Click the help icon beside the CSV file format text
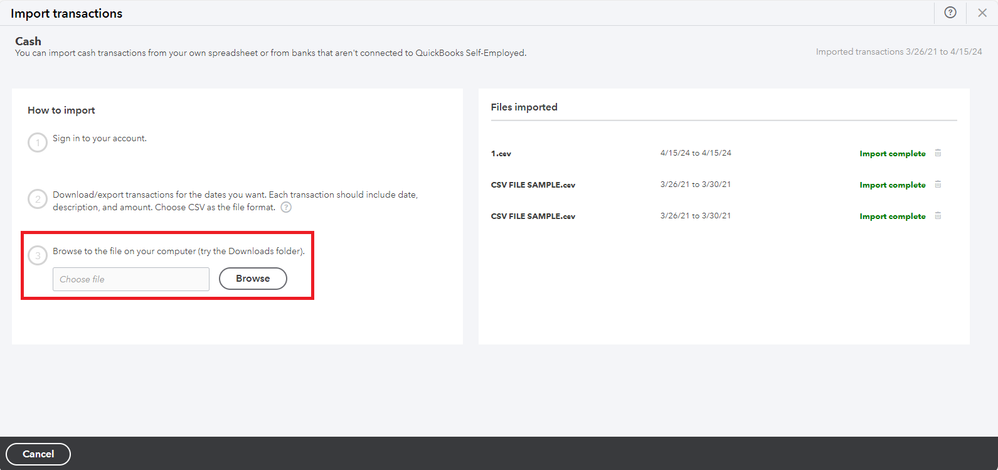Image resolution: width=998 pixels, height=470 pixels. (x=286, y=208)
